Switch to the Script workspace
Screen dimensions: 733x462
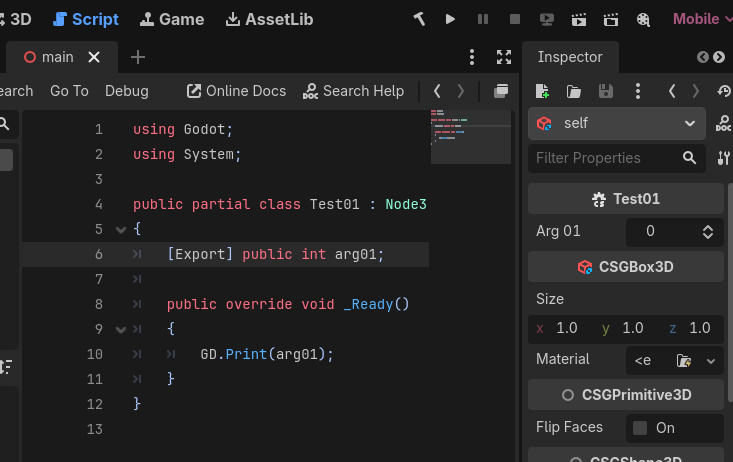pyautogui.click(x=86, y=19)
